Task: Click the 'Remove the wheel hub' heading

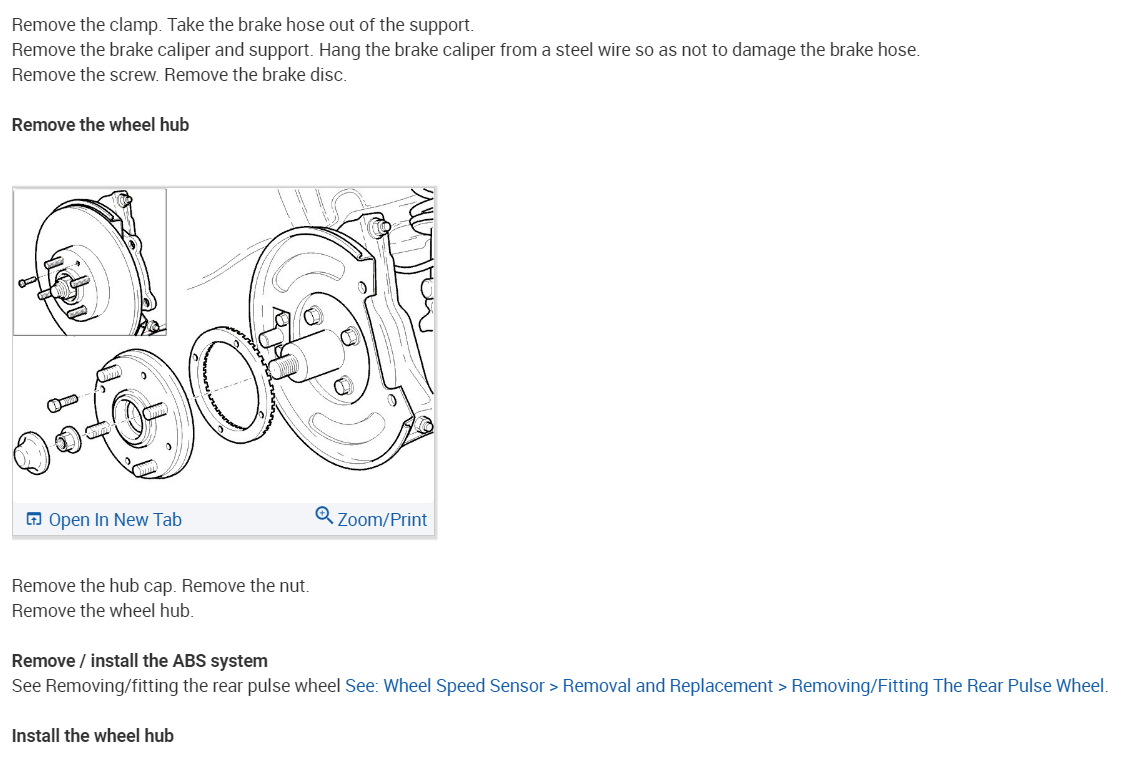Action: point(100,125)
